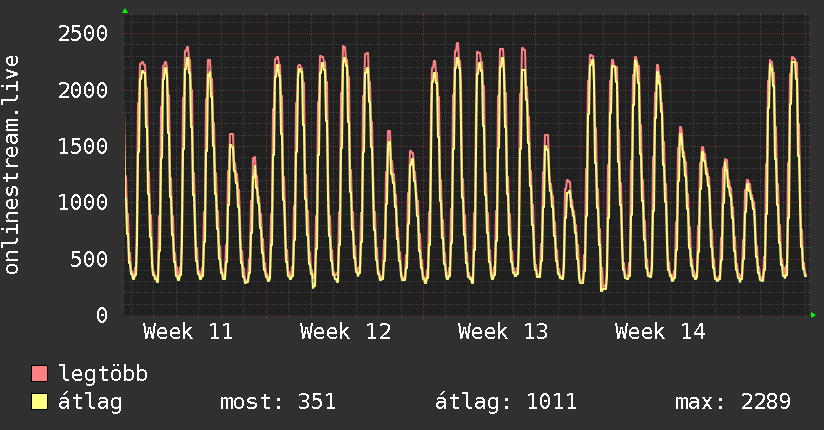Viewport: 824px width, 430px height.
Task: Click the 1500 y-axis label
Action: [x=83, y=147]
